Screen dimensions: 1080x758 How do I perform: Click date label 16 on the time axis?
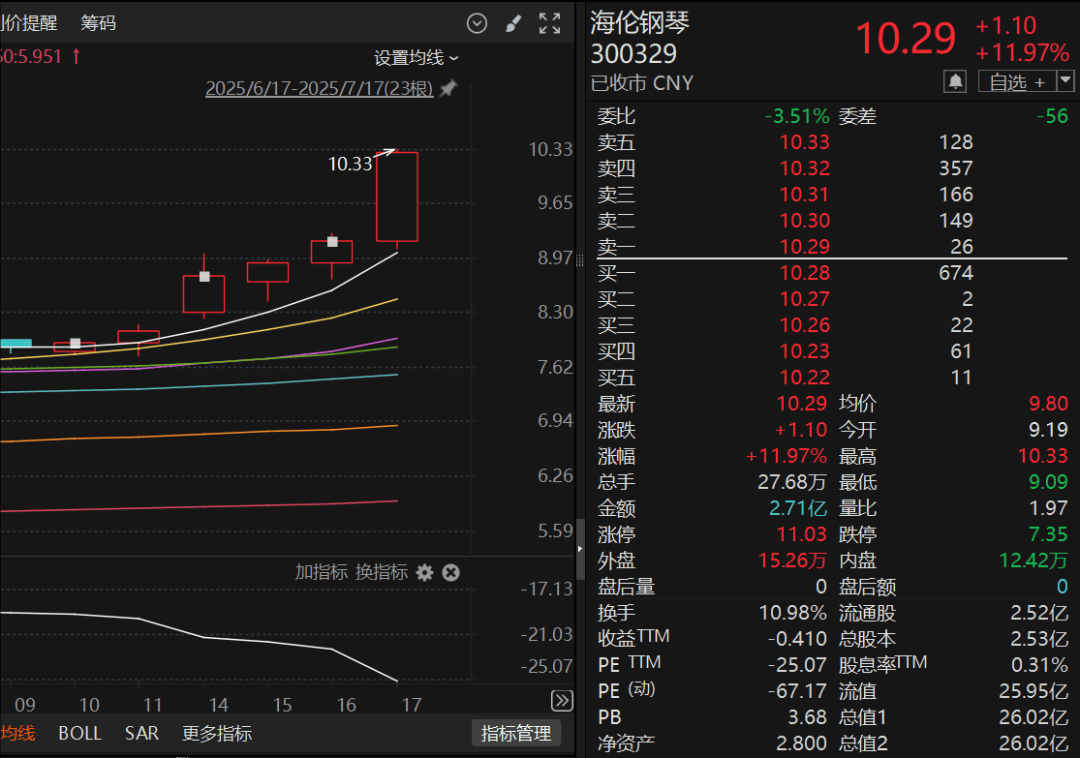346,705
